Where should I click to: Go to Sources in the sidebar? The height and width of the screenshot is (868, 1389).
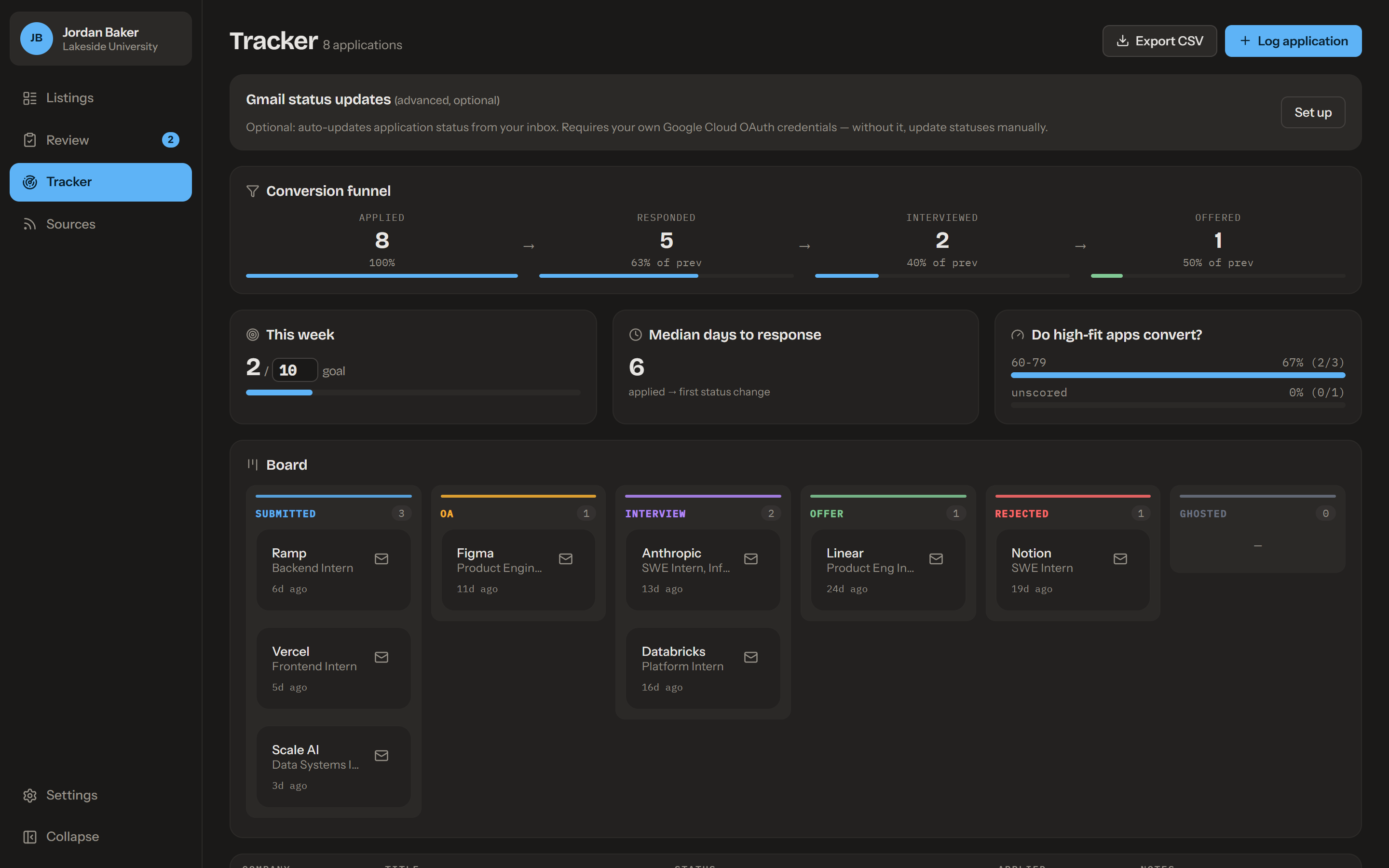coord(100,224)
